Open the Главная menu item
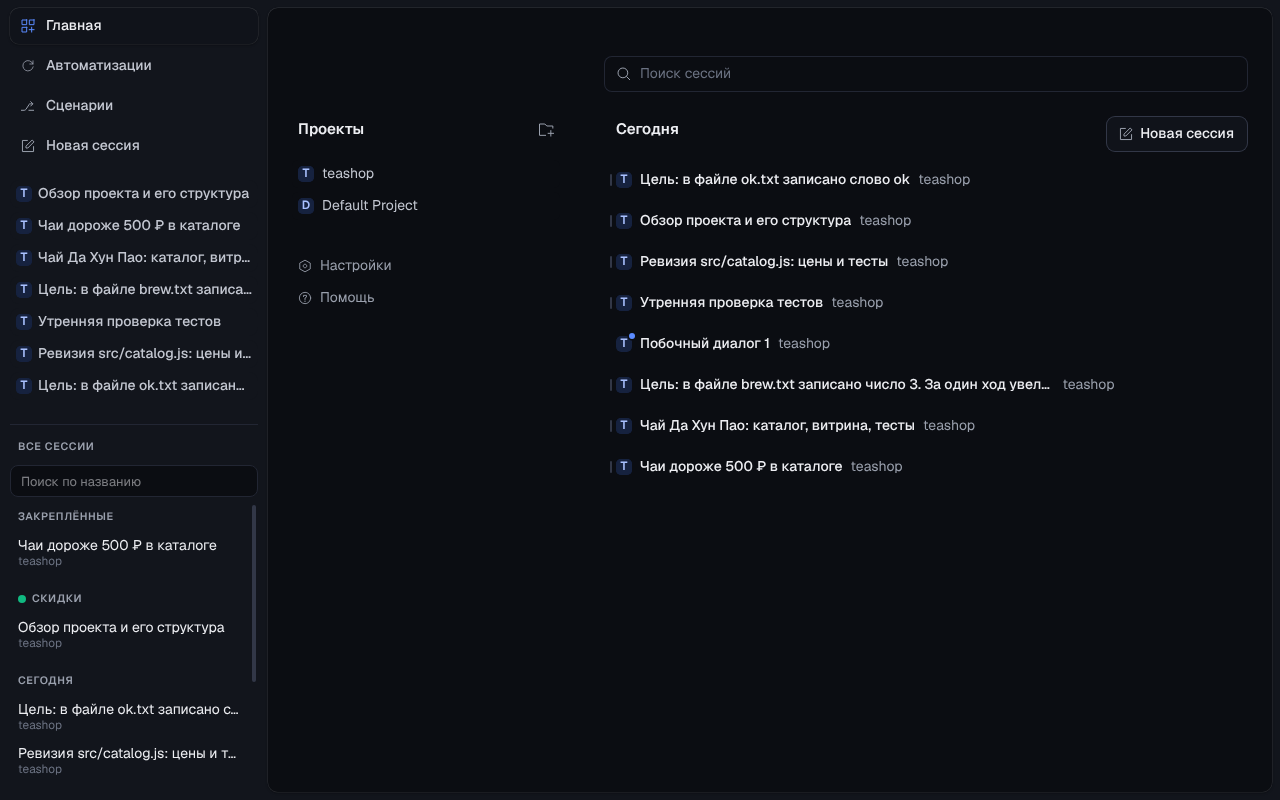The width and height of the screenshot is (1280, 800). click(134, 26)
